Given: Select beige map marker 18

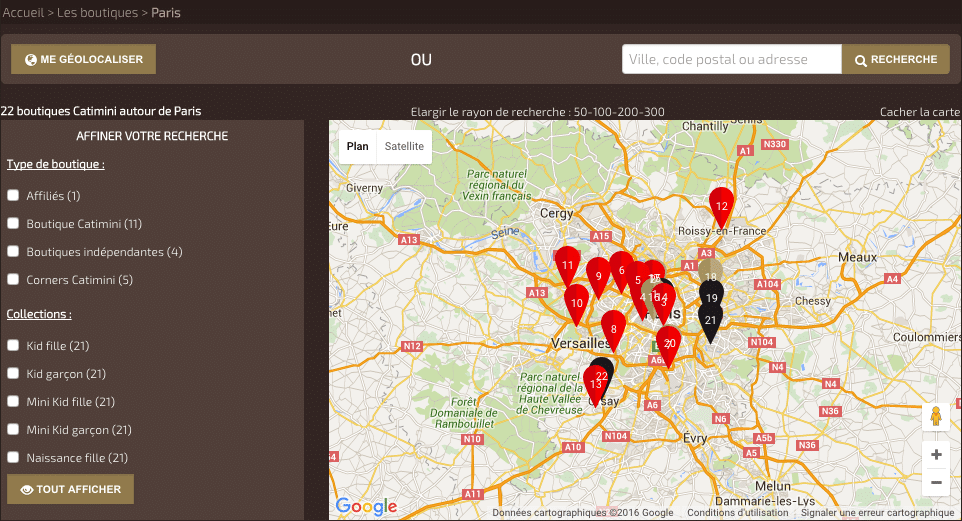Looking at the screenshot, I should tap(712, 269).
